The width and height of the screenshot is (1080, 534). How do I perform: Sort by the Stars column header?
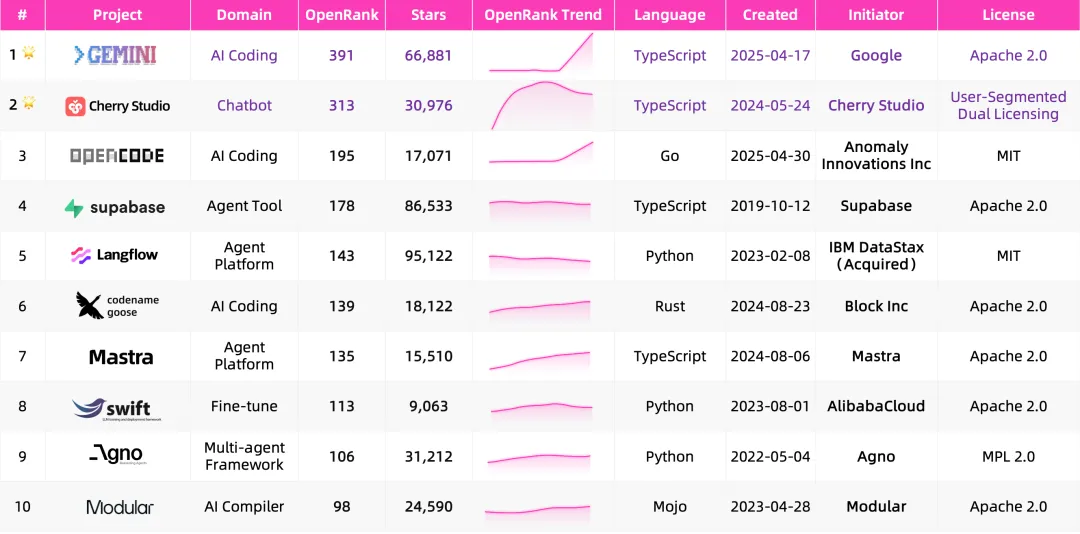(x=428, y=15)
